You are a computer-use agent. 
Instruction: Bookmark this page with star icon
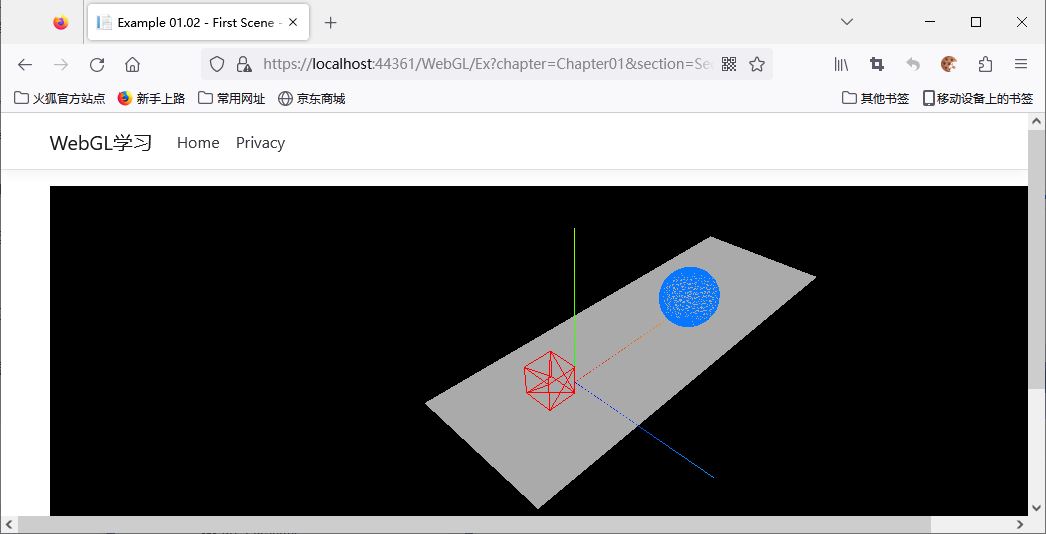(x=756, y=64)
